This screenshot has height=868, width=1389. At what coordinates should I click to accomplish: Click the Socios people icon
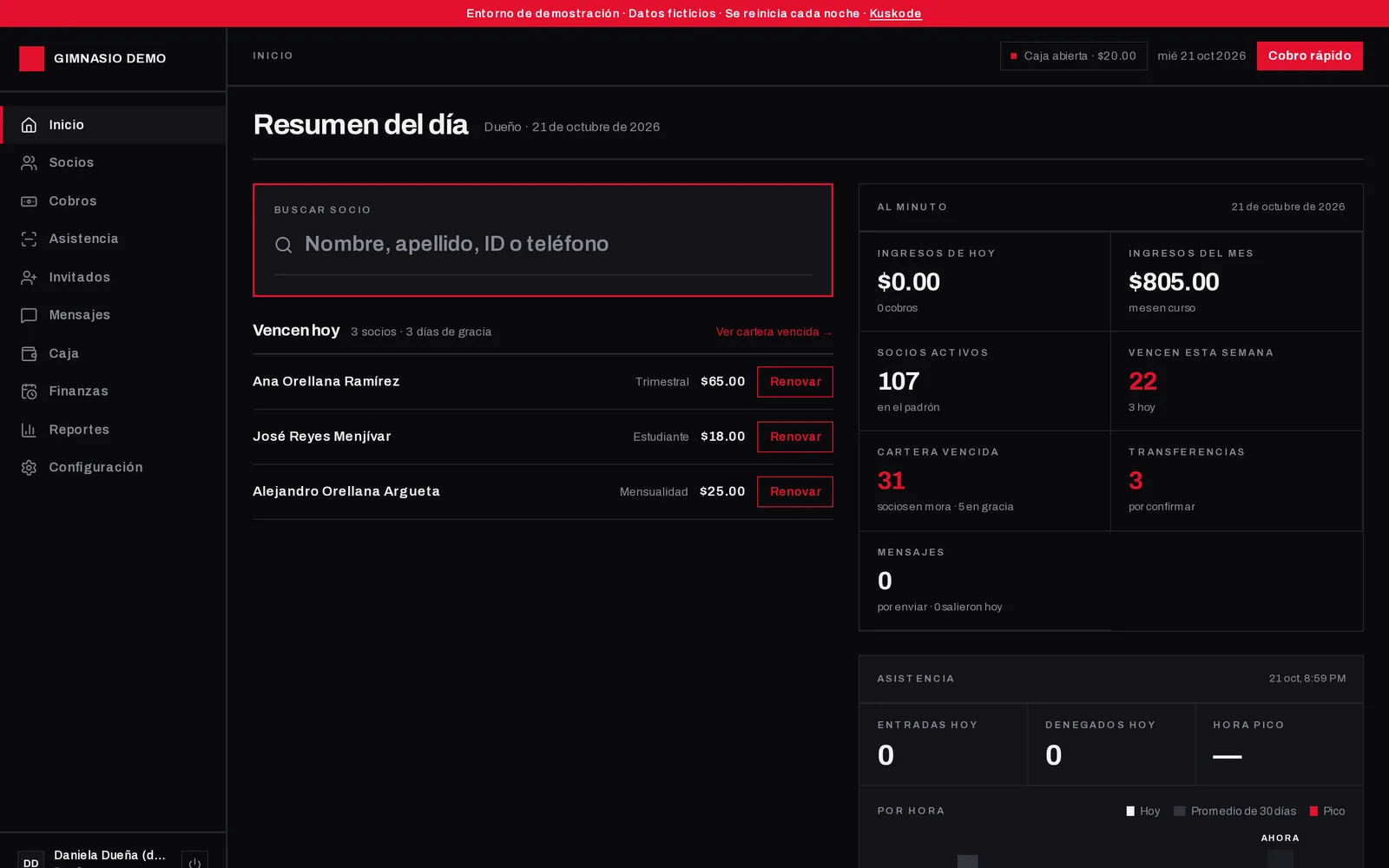[29, 163]
